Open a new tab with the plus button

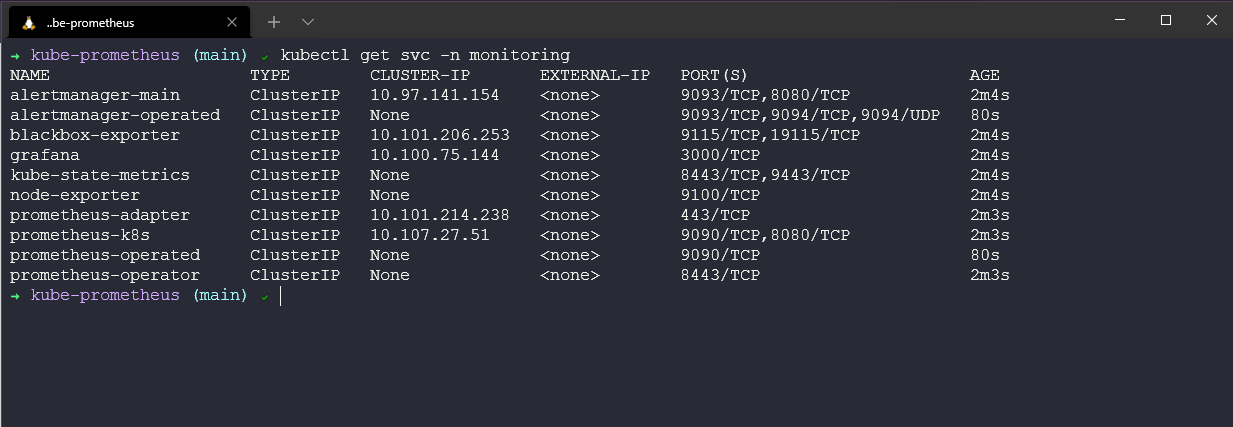click(274, 21)
